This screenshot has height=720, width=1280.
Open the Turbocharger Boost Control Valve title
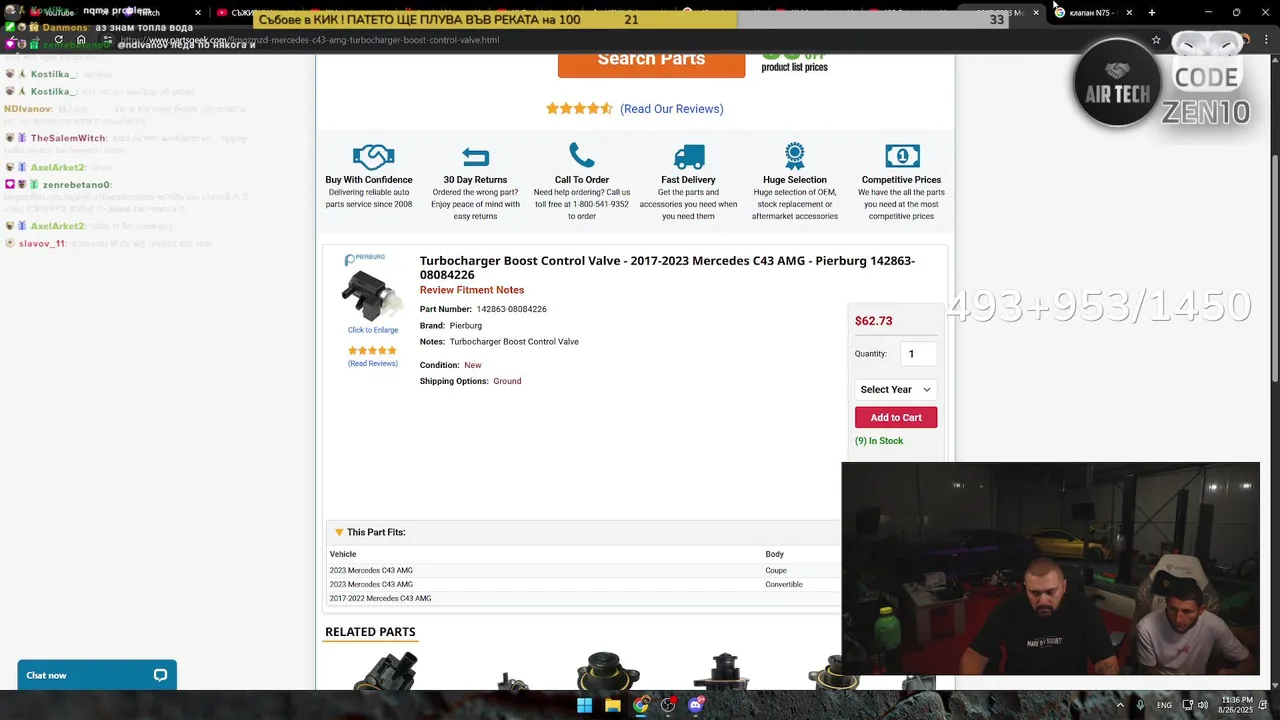(x=667, y=267)
